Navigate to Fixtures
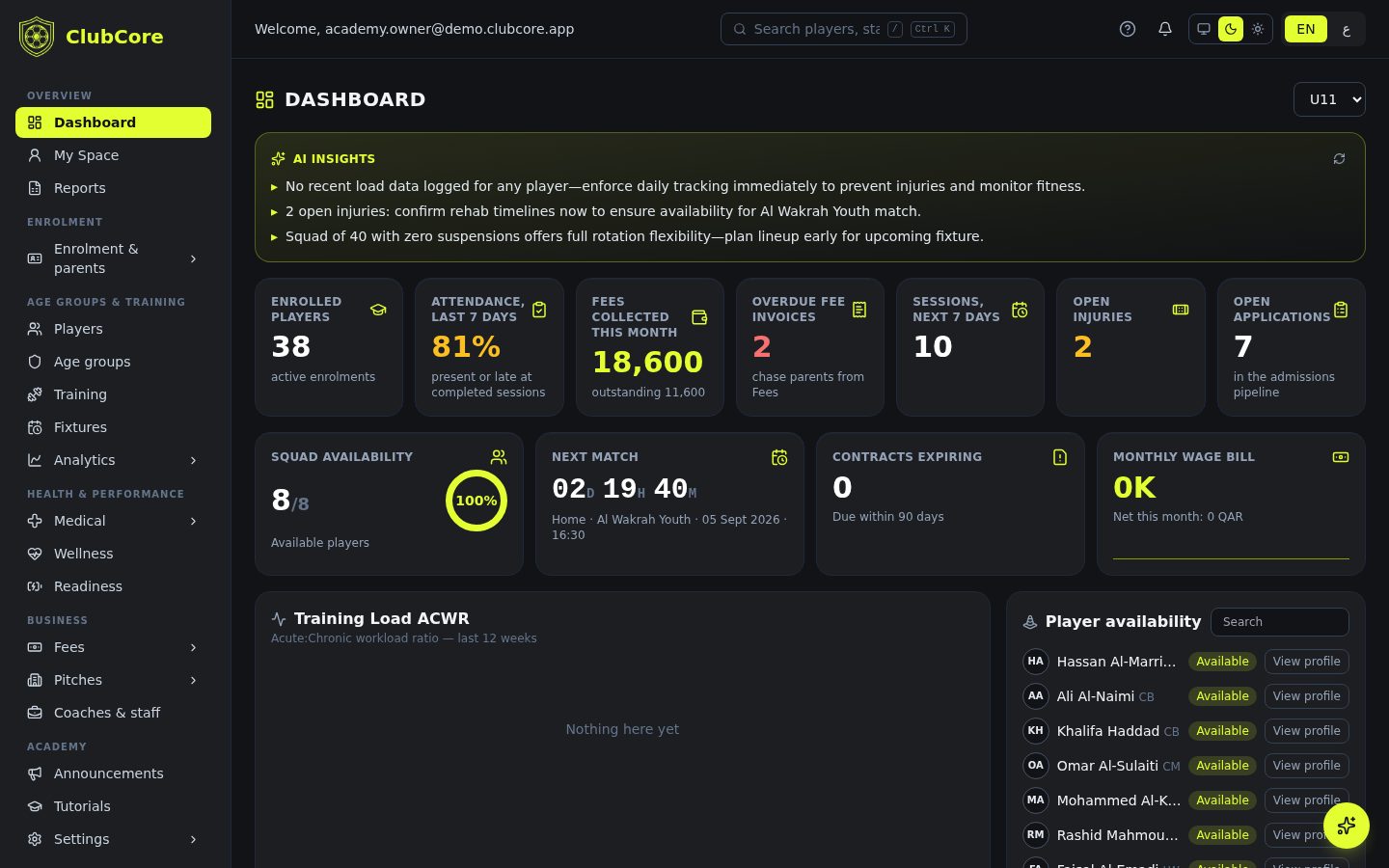Image resolution: width=1389 pixels, height=868 pixels. point(113,427)
